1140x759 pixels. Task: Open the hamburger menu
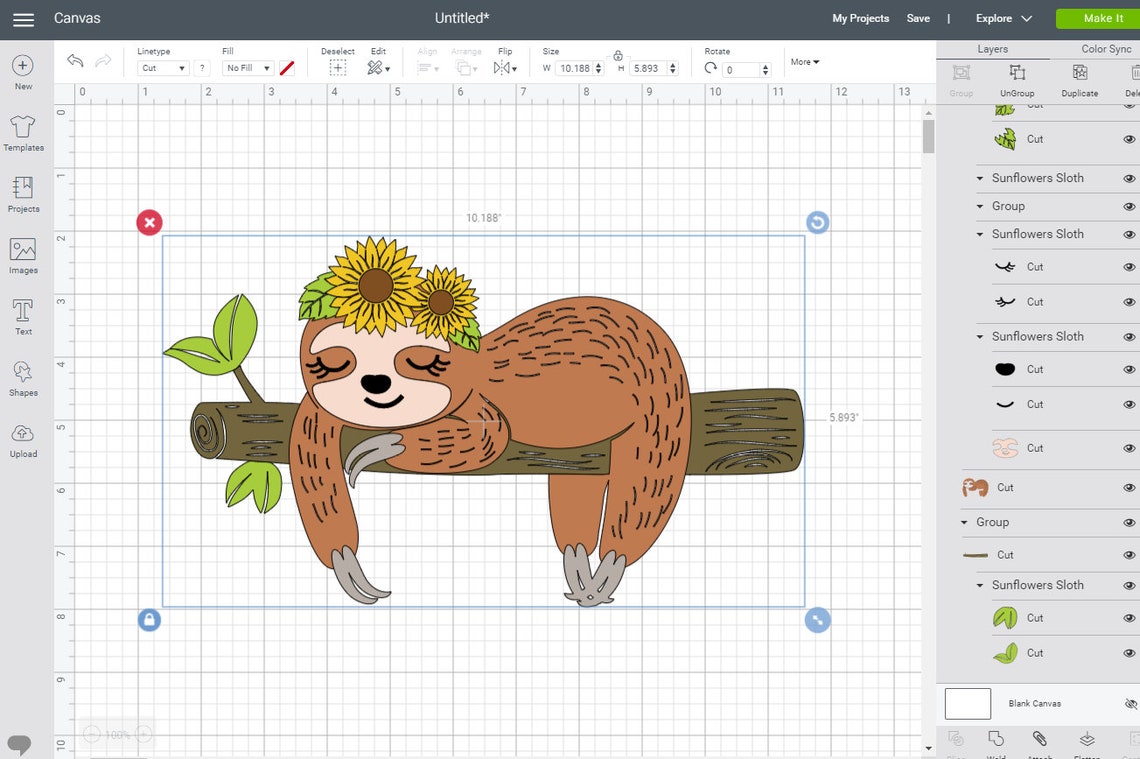click(23, 17)
